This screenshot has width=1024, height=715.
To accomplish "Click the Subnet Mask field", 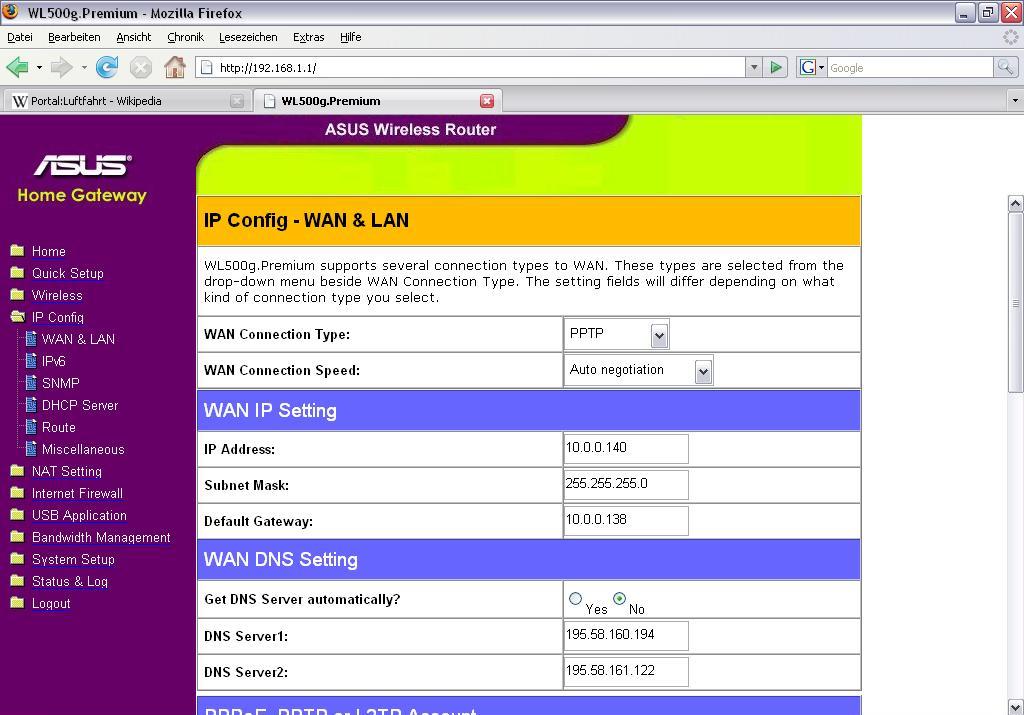I will [x=626, y=485].
